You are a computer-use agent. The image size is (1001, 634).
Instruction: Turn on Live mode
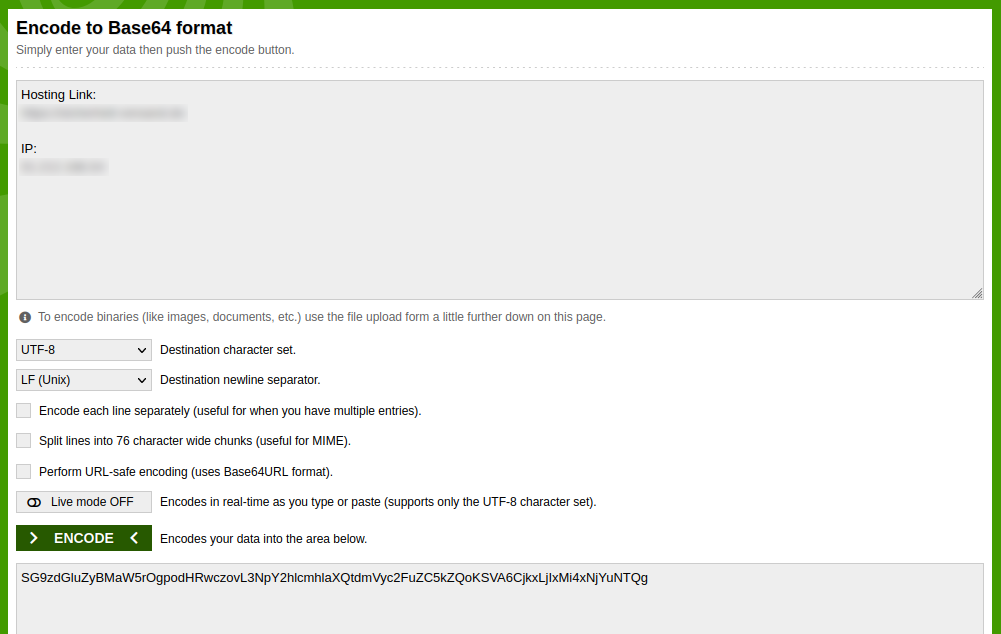(84, 502)
